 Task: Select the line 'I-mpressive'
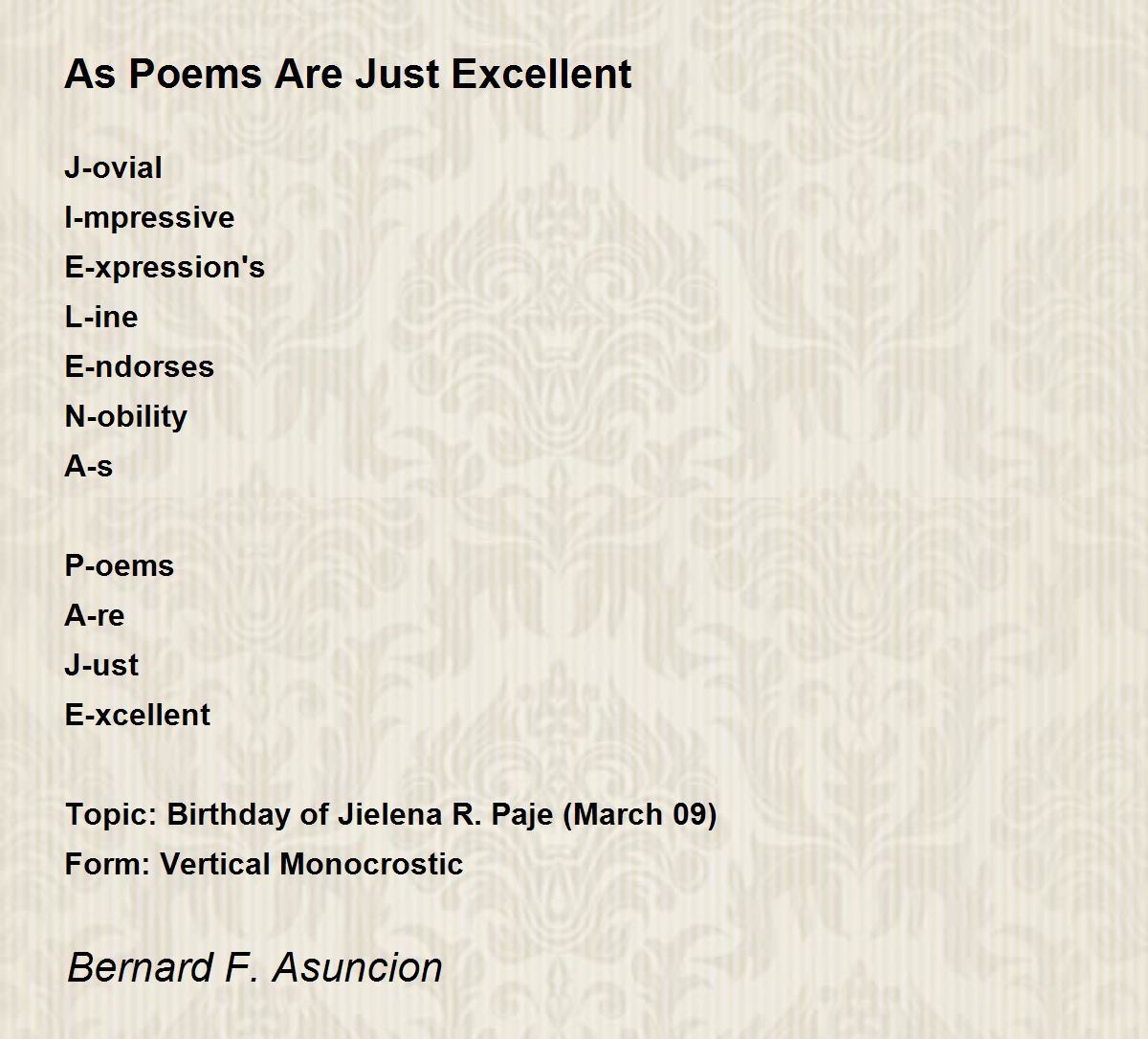coord(149,217)
